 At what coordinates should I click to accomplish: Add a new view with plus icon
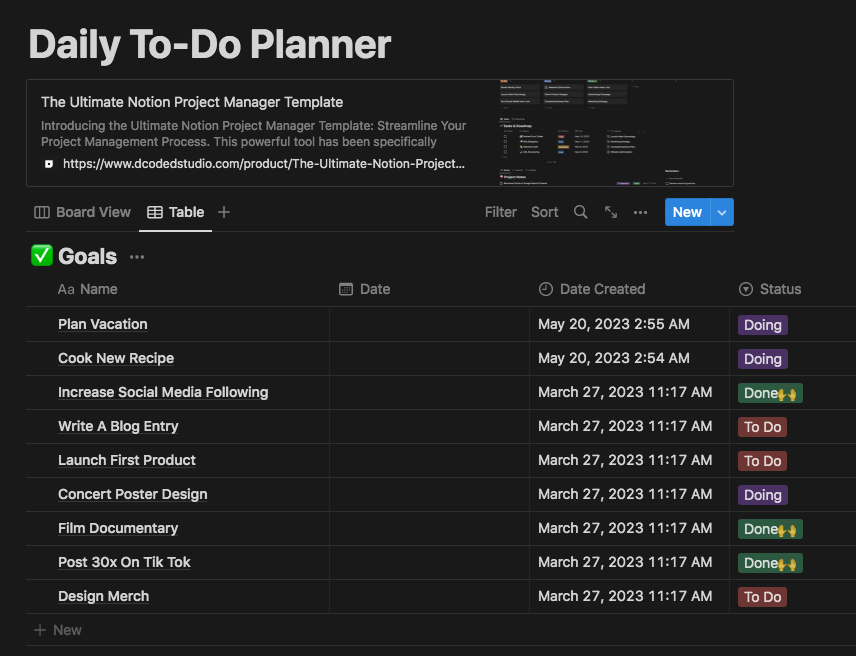pyautogui.click(x=224, y=212)
